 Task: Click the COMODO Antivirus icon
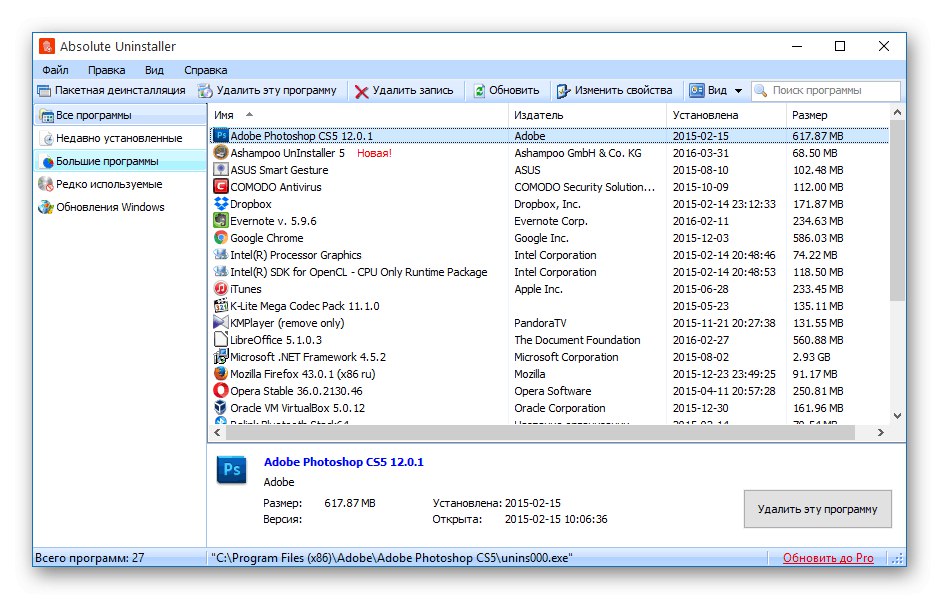pos(220,187)
